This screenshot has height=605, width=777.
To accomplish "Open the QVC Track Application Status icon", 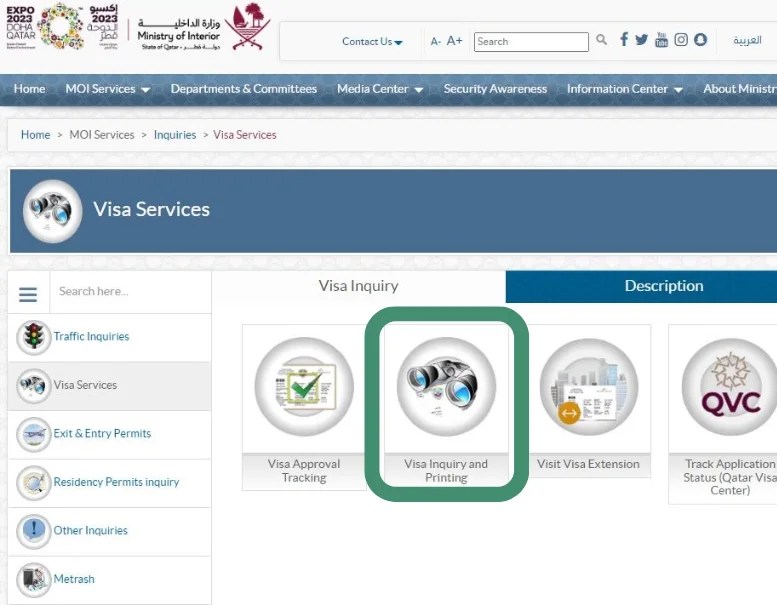I will [730, 387].
